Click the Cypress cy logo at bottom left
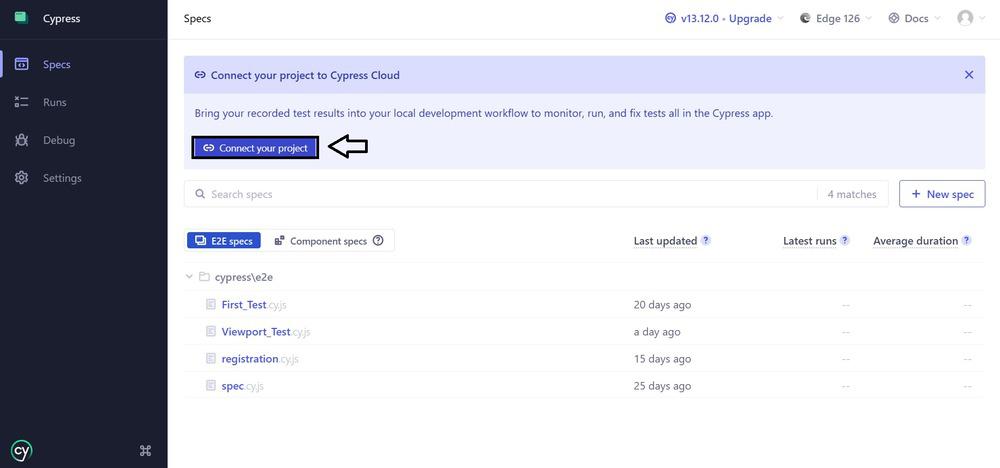This screenshot has width=1000, height=468. pyautogui.click(x=22, y=451)
